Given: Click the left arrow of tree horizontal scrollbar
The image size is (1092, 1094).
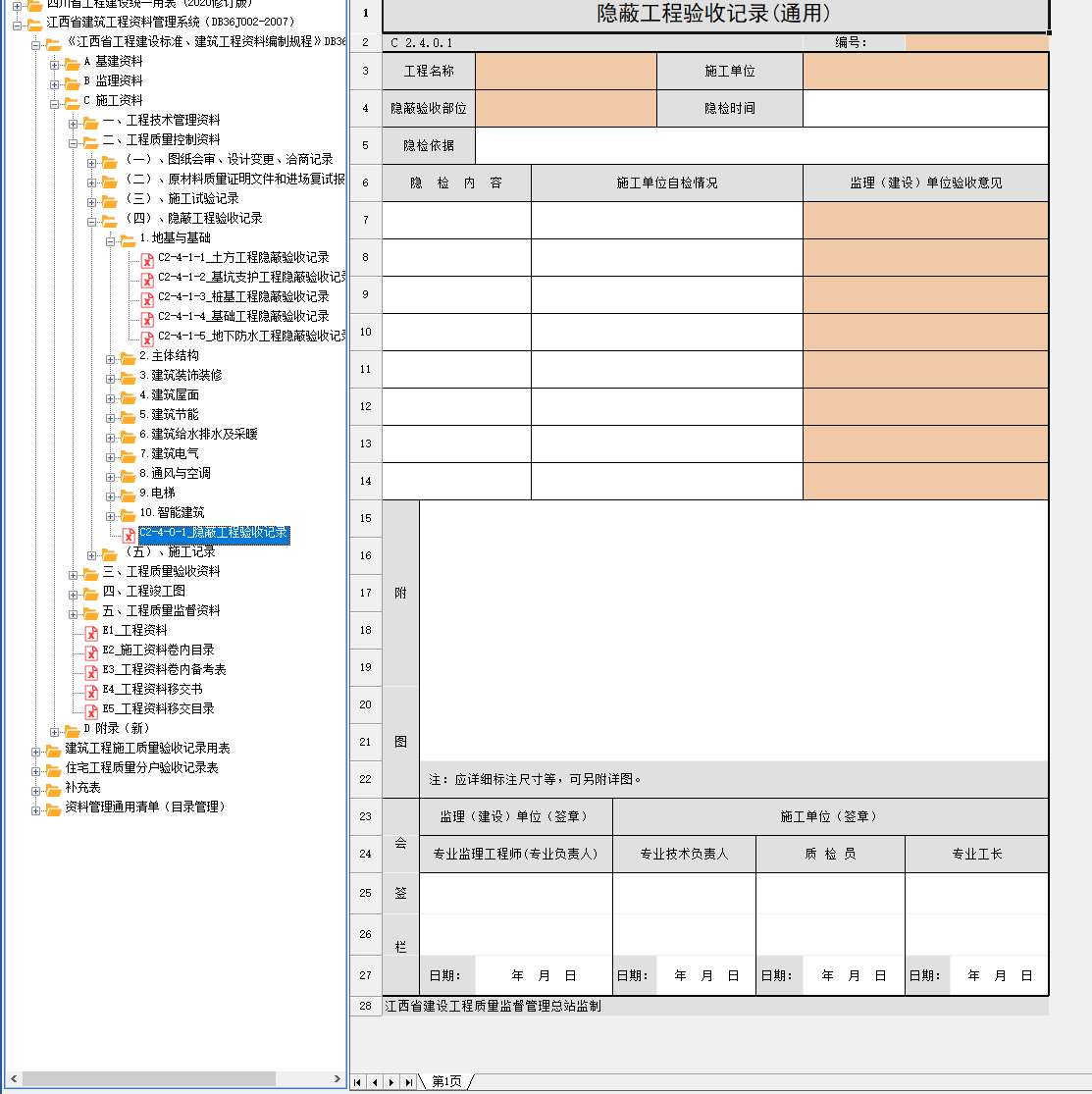Looking at the screenshot, I should 14,1078.
